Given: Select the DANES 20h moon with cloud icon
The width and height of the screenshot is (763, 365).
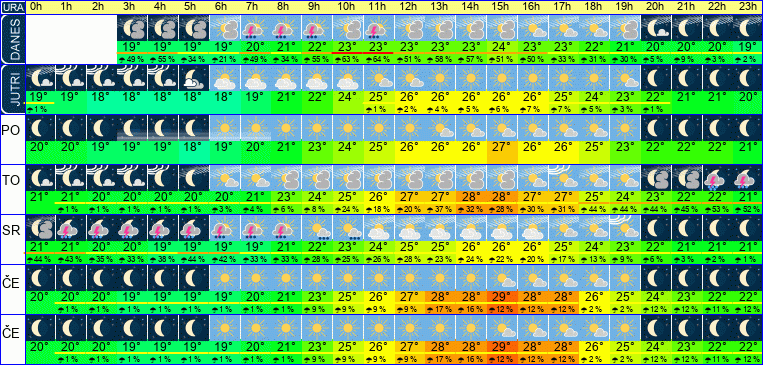Looking at the screenshot, I should click(x=655, y=28).
